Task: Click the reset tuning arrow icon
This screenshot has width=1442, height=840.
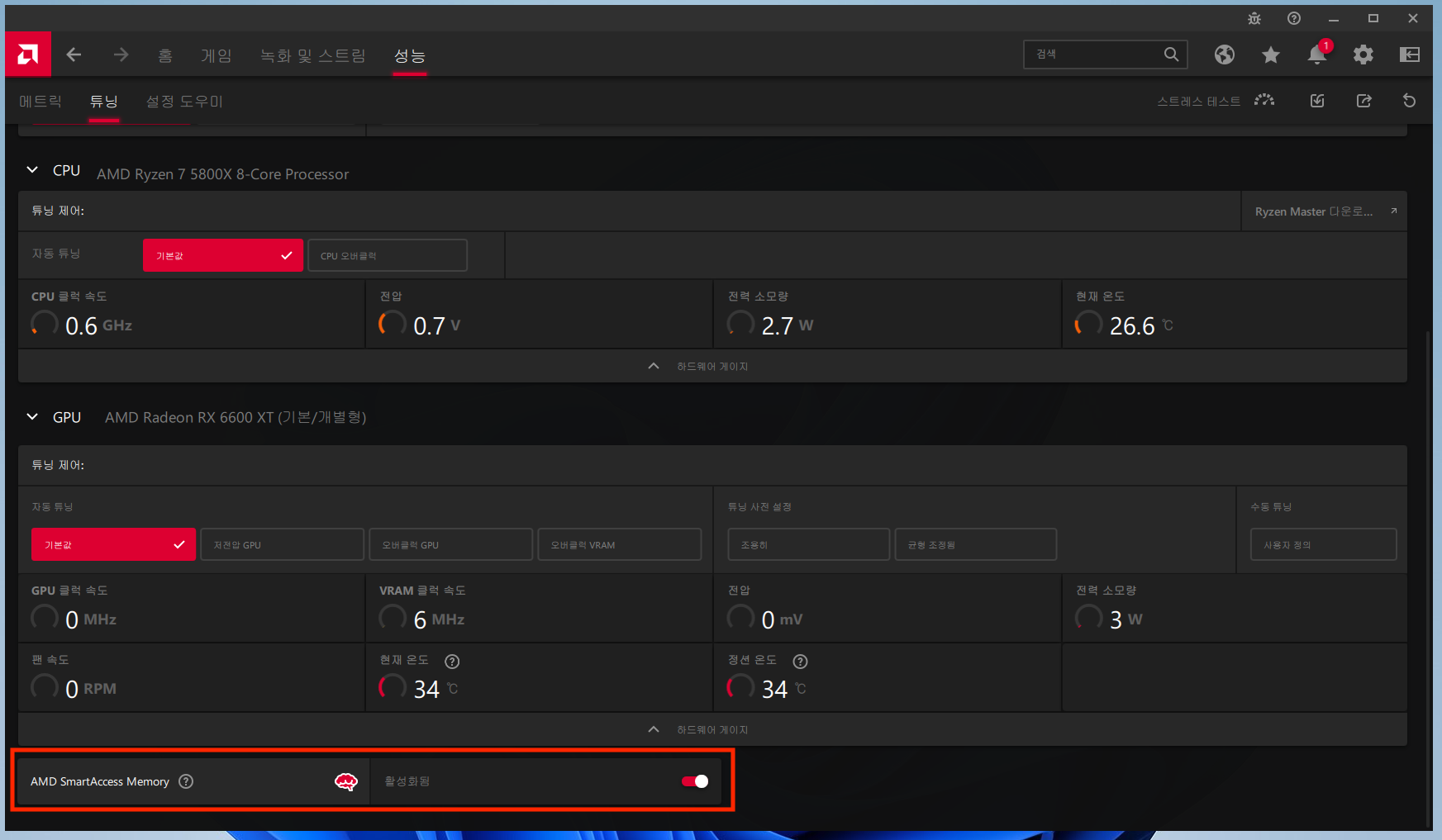Action: (x=1410, y=101)
